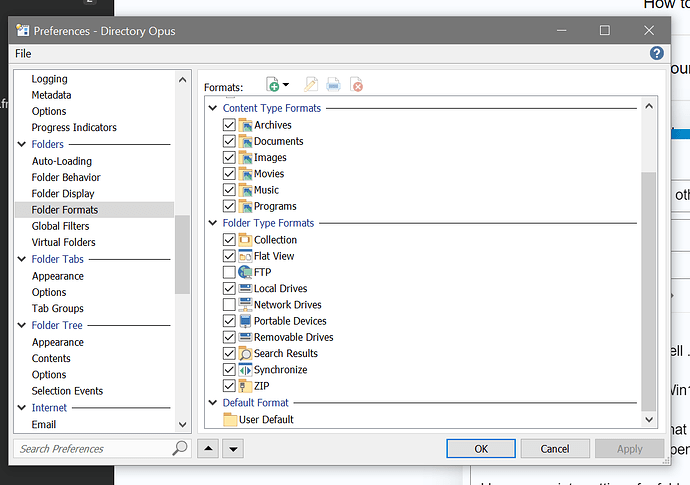Enable the FTP checkbox
The image size is (690, 485).
(x=229, y=272)
